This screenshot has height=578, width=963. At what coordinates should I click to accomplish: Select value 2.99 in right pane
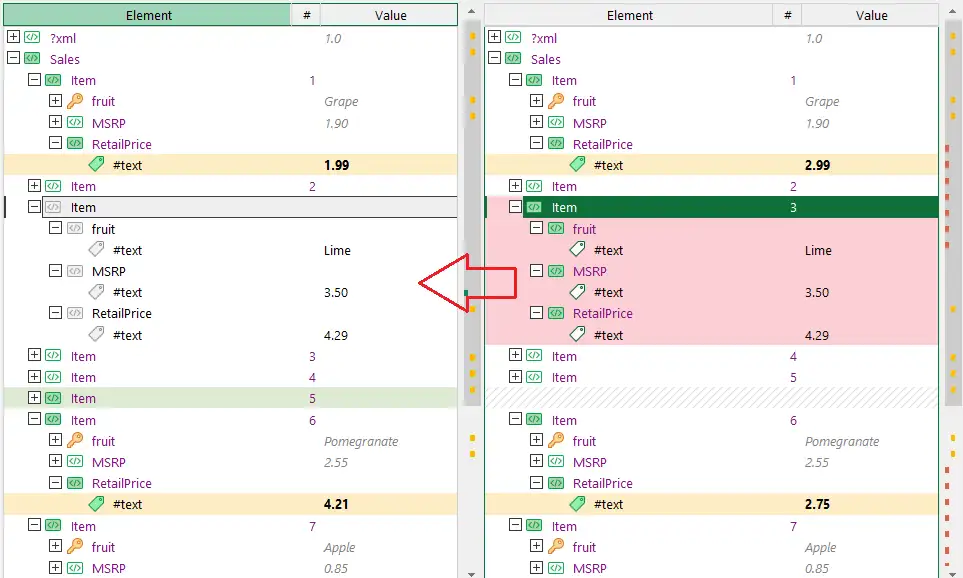click(817, 165)
